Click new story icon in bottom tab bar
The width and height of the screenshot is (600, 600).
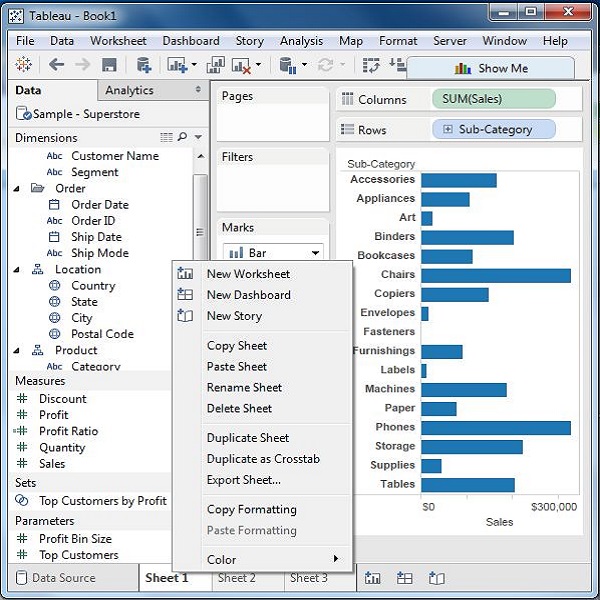click(436, 578)
